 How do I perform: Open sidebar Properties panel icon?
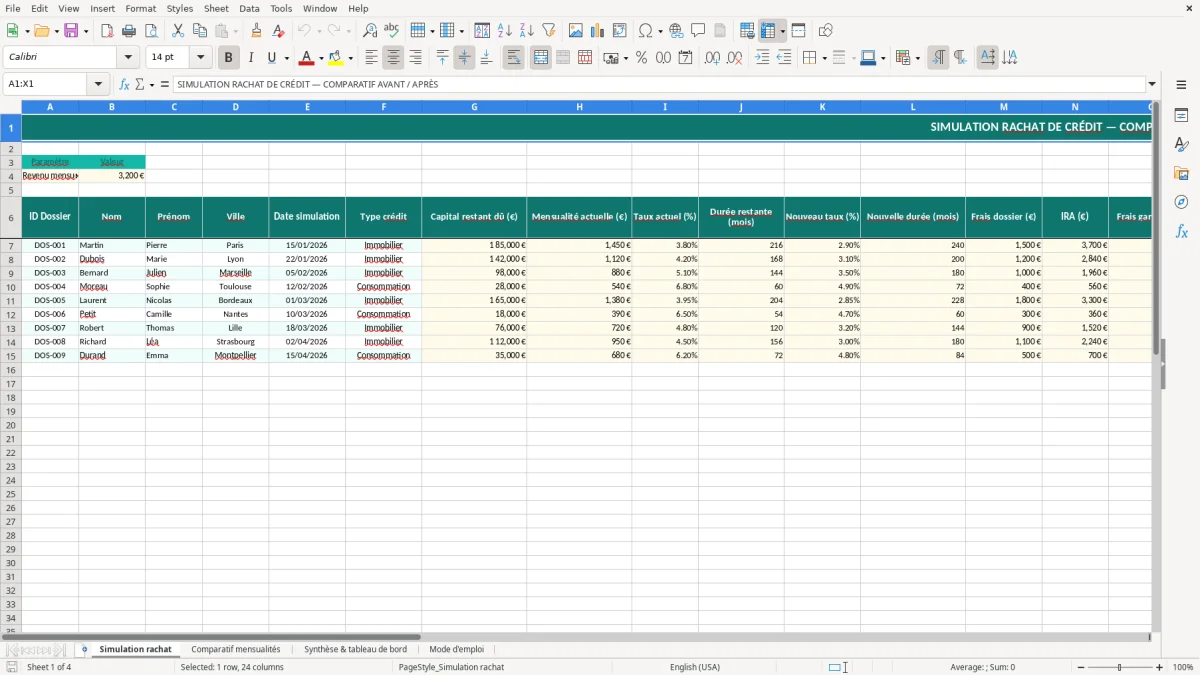(1181, 116)
